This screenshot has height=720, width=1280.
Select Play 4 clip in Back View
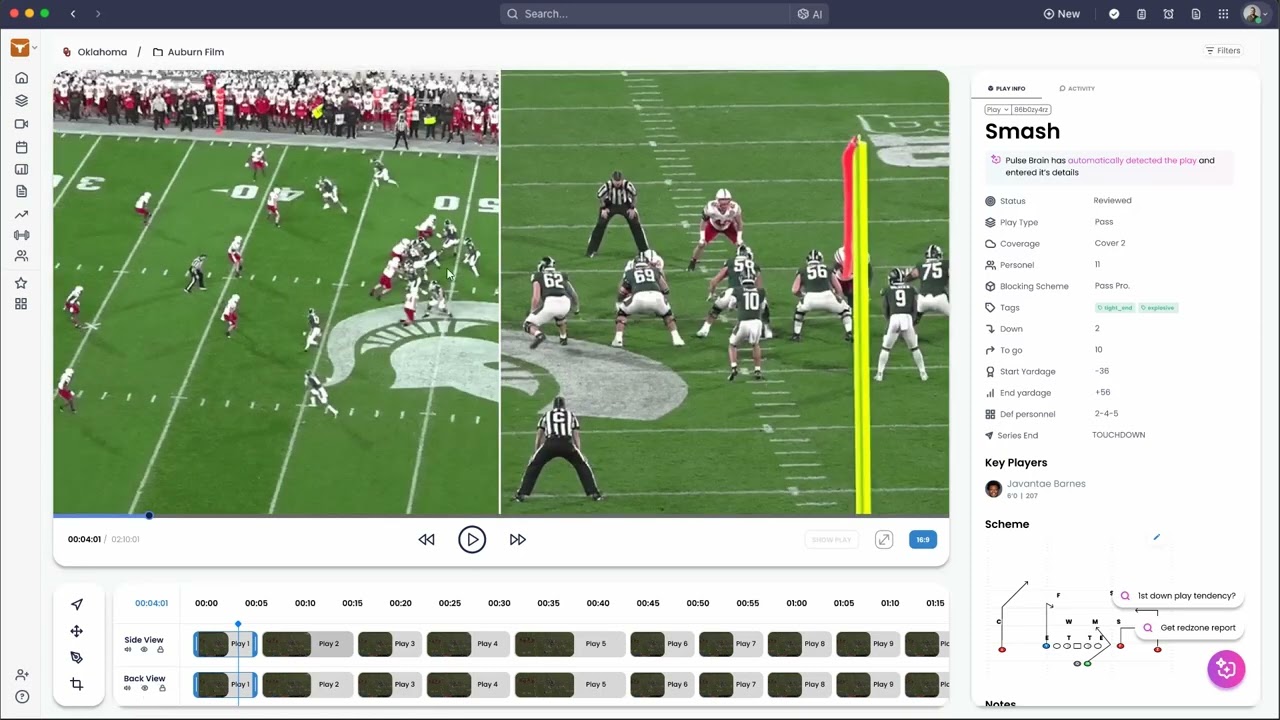467,684
